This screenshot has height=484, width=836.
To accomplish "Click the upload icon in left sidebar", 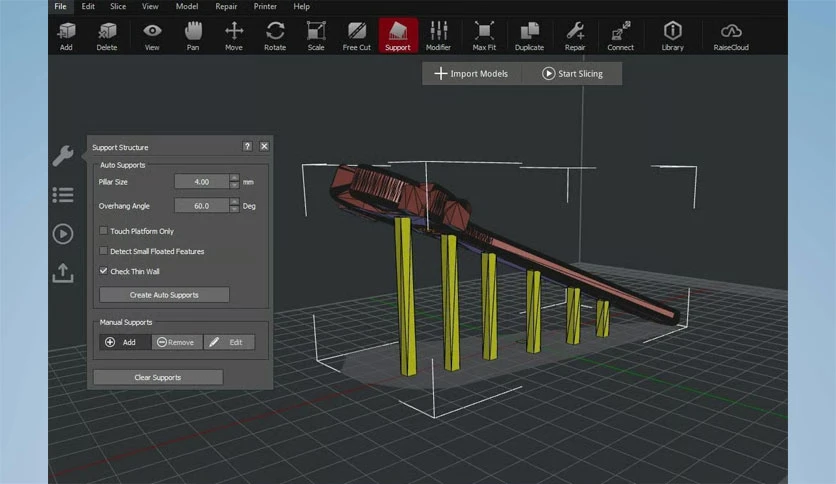I will point(63,273).
